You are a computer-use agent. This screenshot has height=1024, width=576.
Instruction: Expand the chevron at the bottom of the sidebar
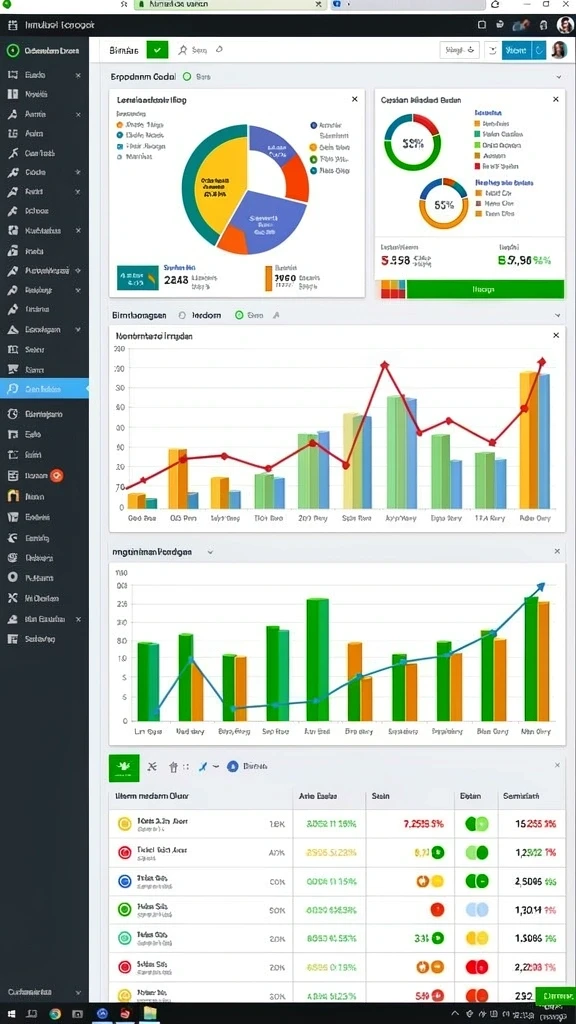tap(78, 992)
